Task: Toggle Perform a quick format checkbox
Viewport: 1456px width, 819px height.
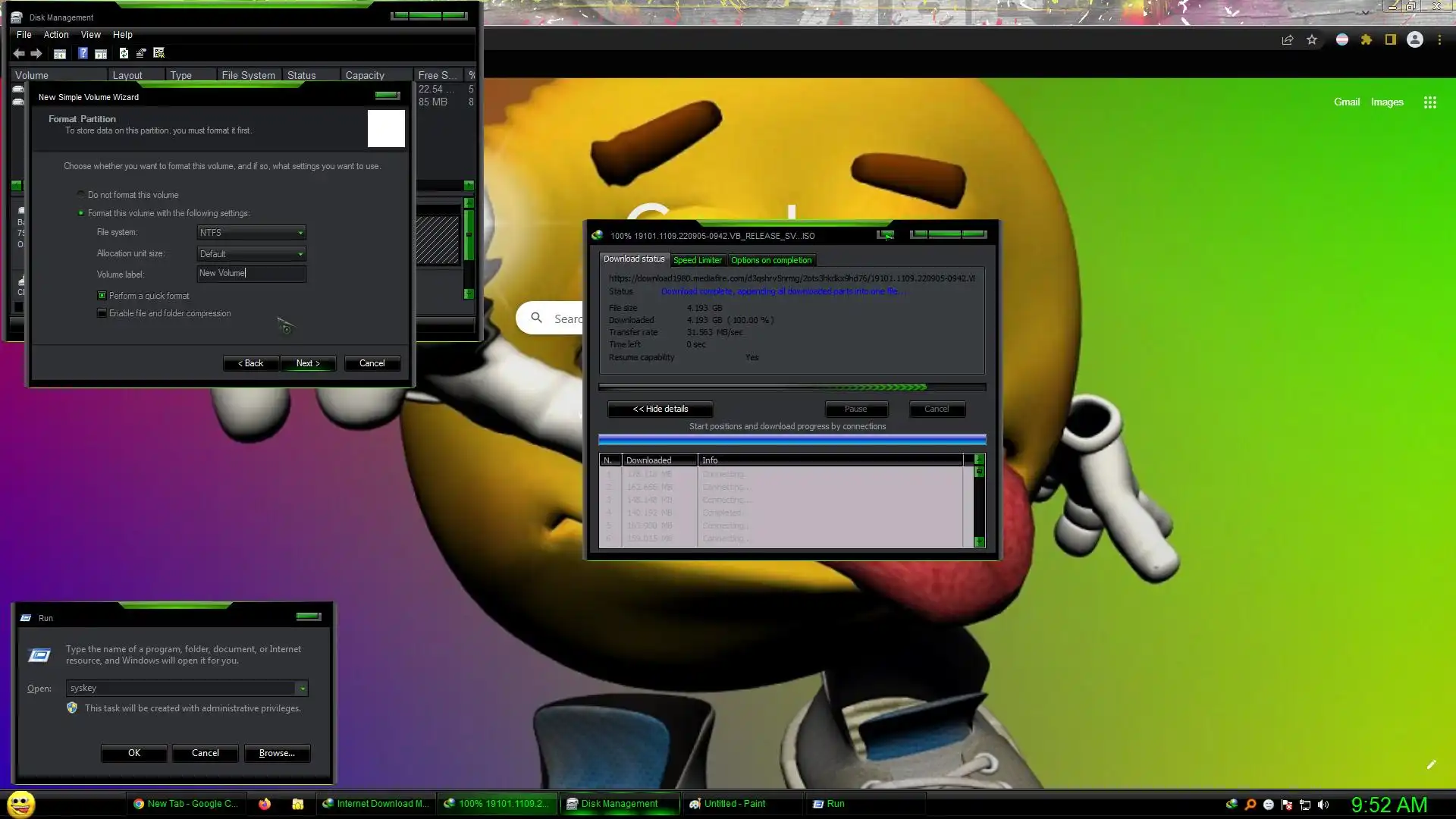Action: coord(102,296)
